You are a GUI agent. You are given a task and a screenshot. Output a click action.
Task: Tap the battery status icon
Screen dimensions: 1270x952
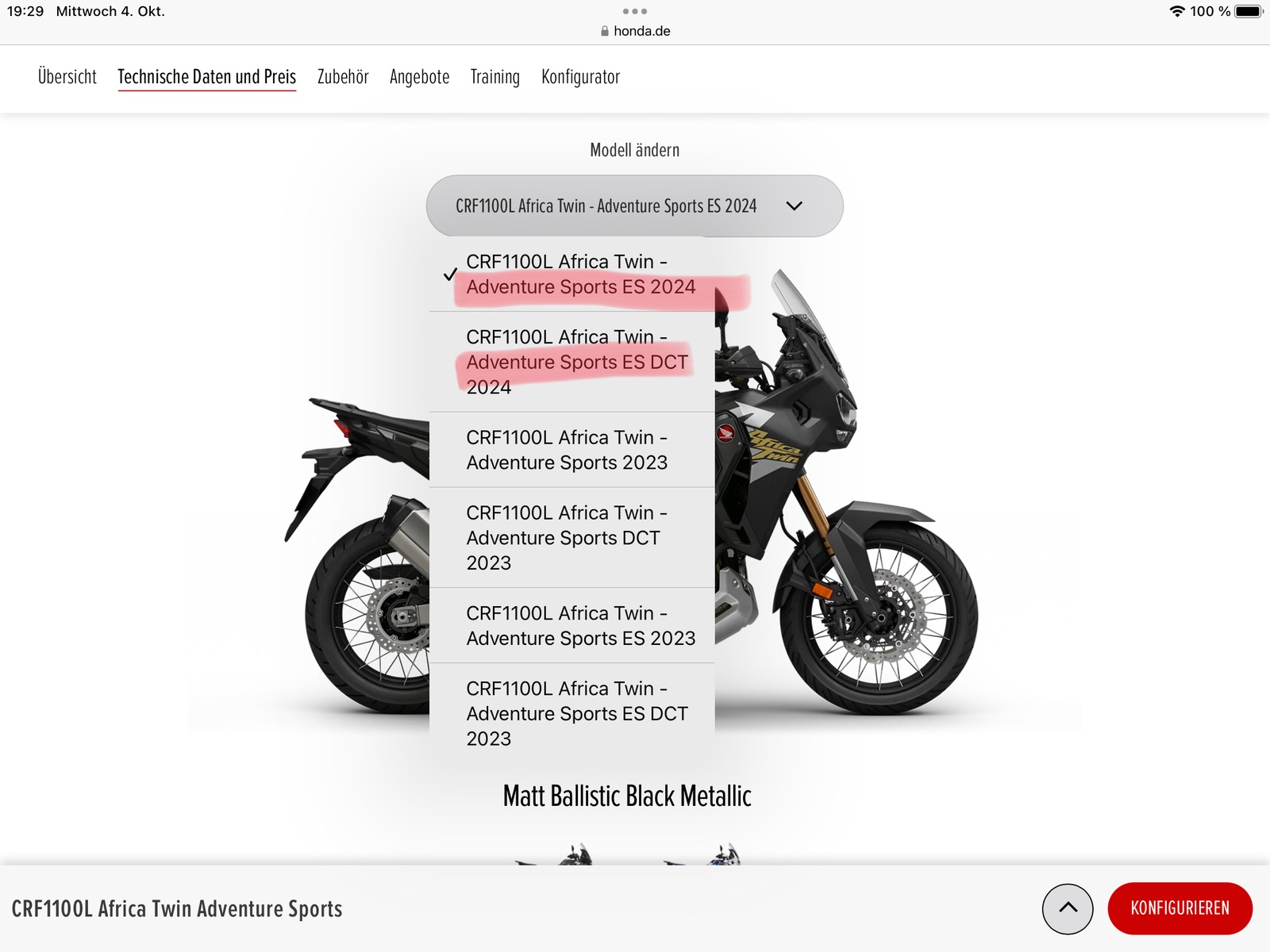[x=1248, y=11]
